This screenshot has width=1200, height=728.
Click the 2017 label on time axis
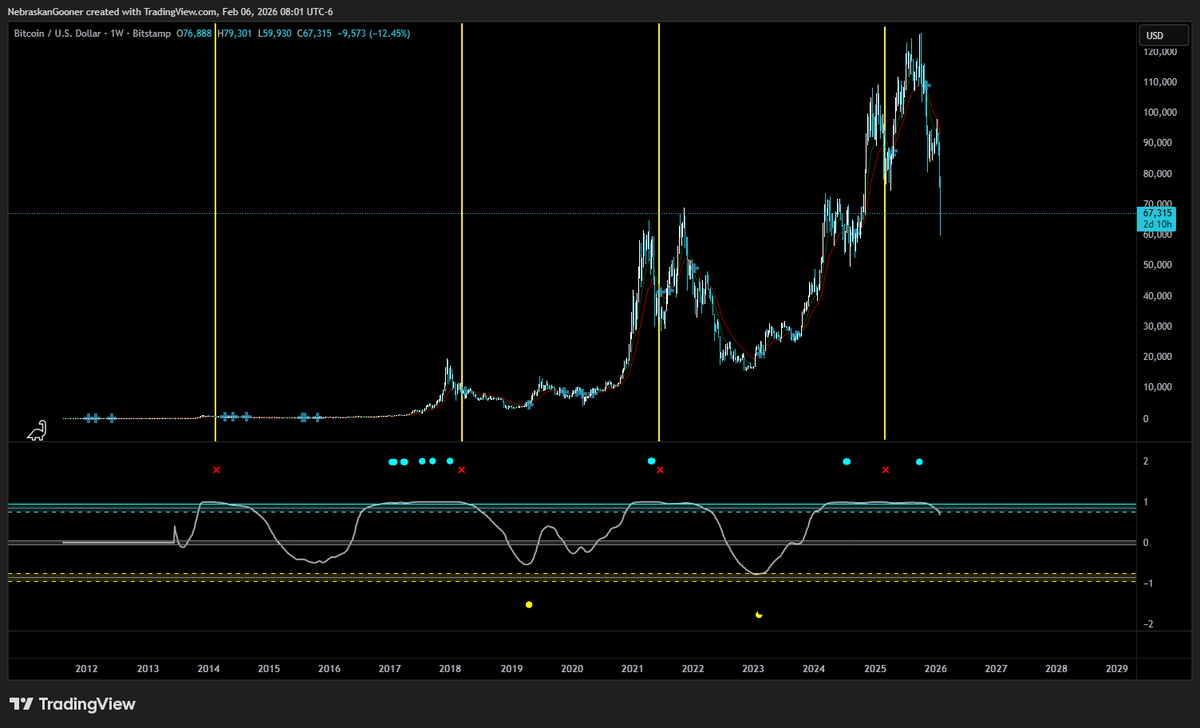[390, 669]
